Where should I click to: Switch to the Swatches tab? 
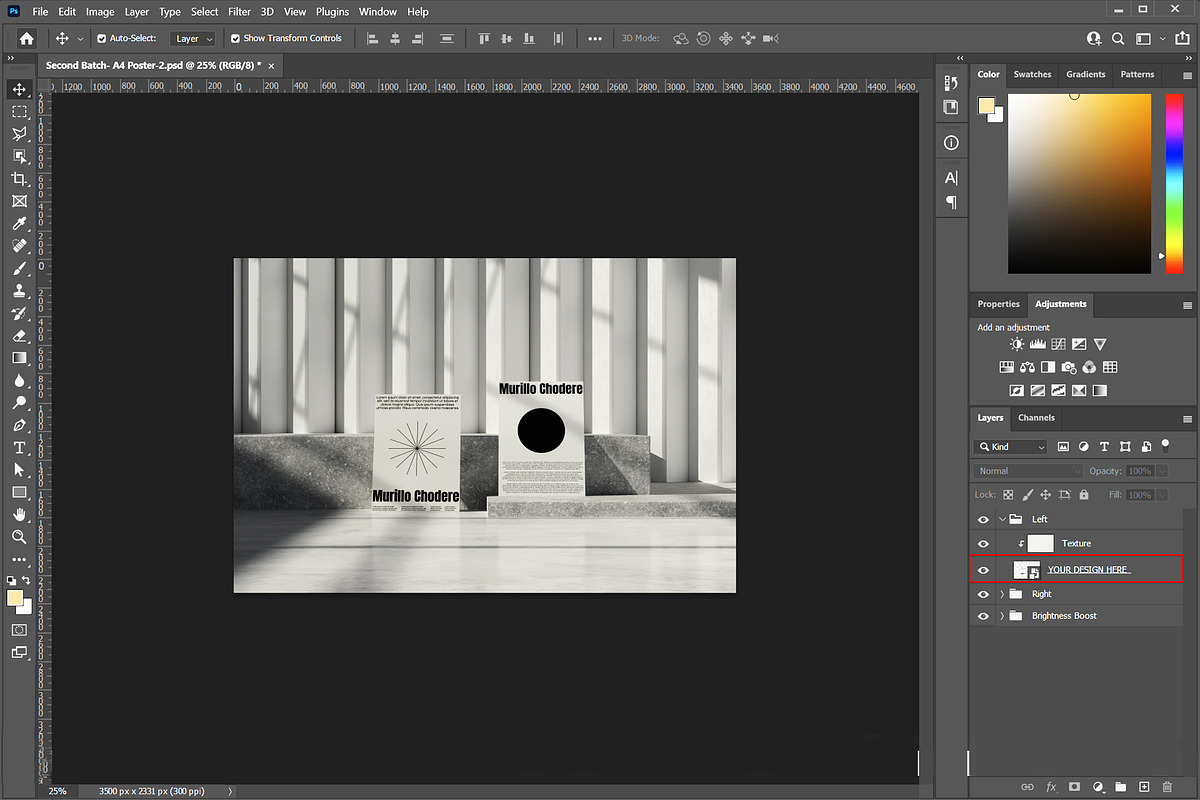[x=1032, y=74]
